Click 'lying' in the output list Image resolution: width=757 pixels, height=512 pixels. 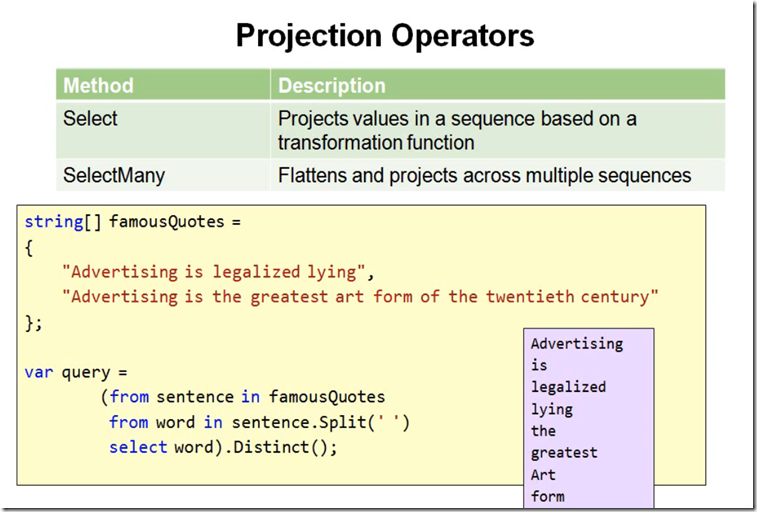coord(551,408)
